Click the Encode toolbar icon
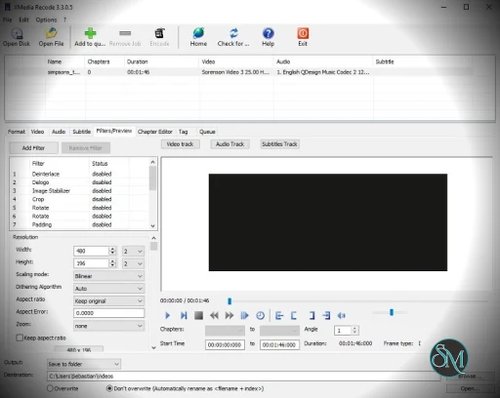 [x=159, y=37]
